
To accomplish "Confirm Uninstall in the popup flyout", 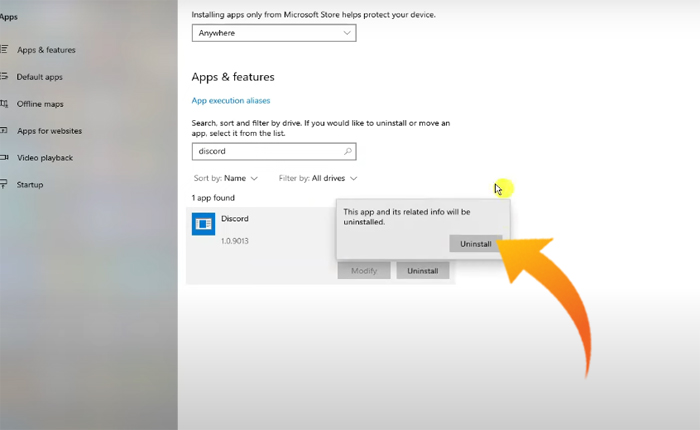I will coord(476,244).
